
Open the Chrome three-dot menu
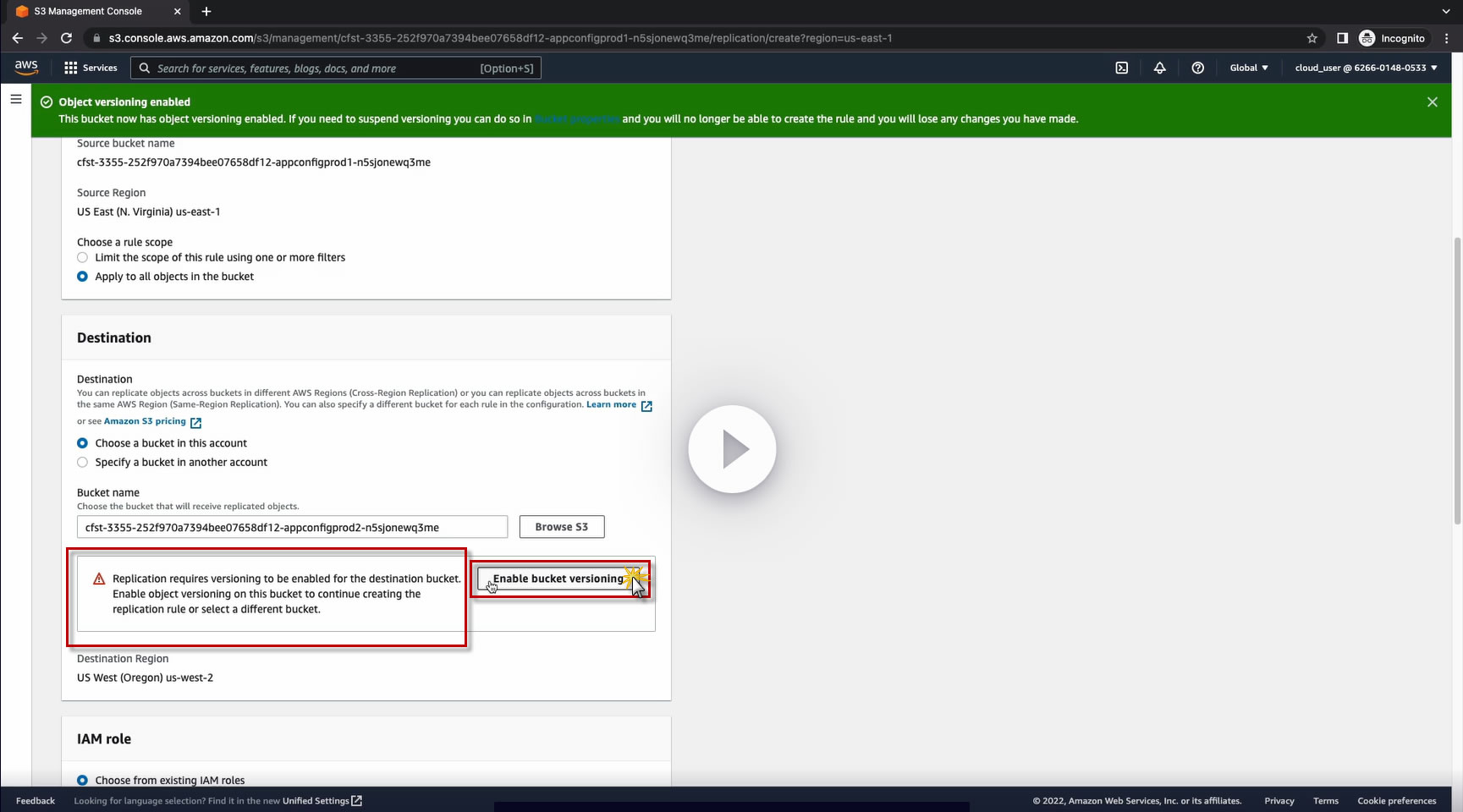pyautogui.click(x=1447, y=38)
